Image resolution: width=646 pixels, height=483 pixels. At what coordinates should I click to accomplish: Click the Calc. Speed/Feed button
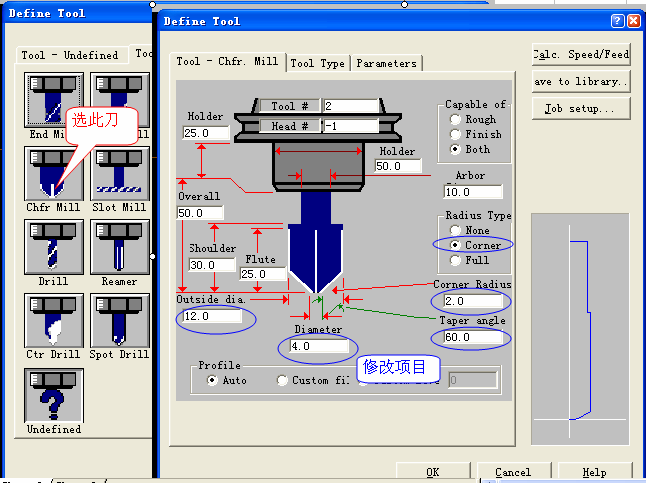click(x=581, y=54)
